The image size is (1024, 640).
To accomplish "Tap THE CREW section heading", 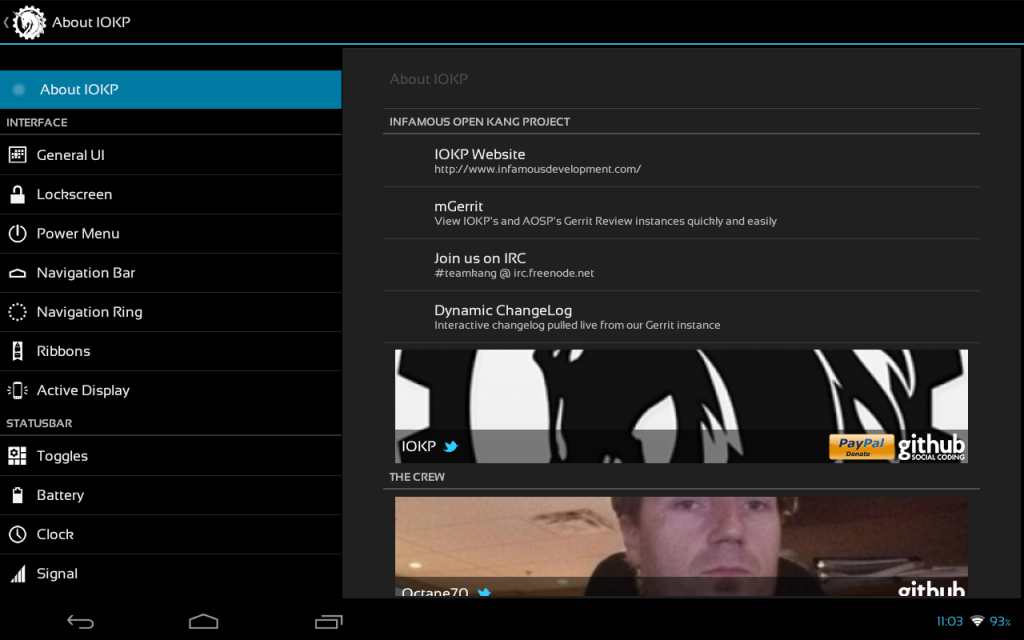I will pyautogui.click(x=417, y=477).
